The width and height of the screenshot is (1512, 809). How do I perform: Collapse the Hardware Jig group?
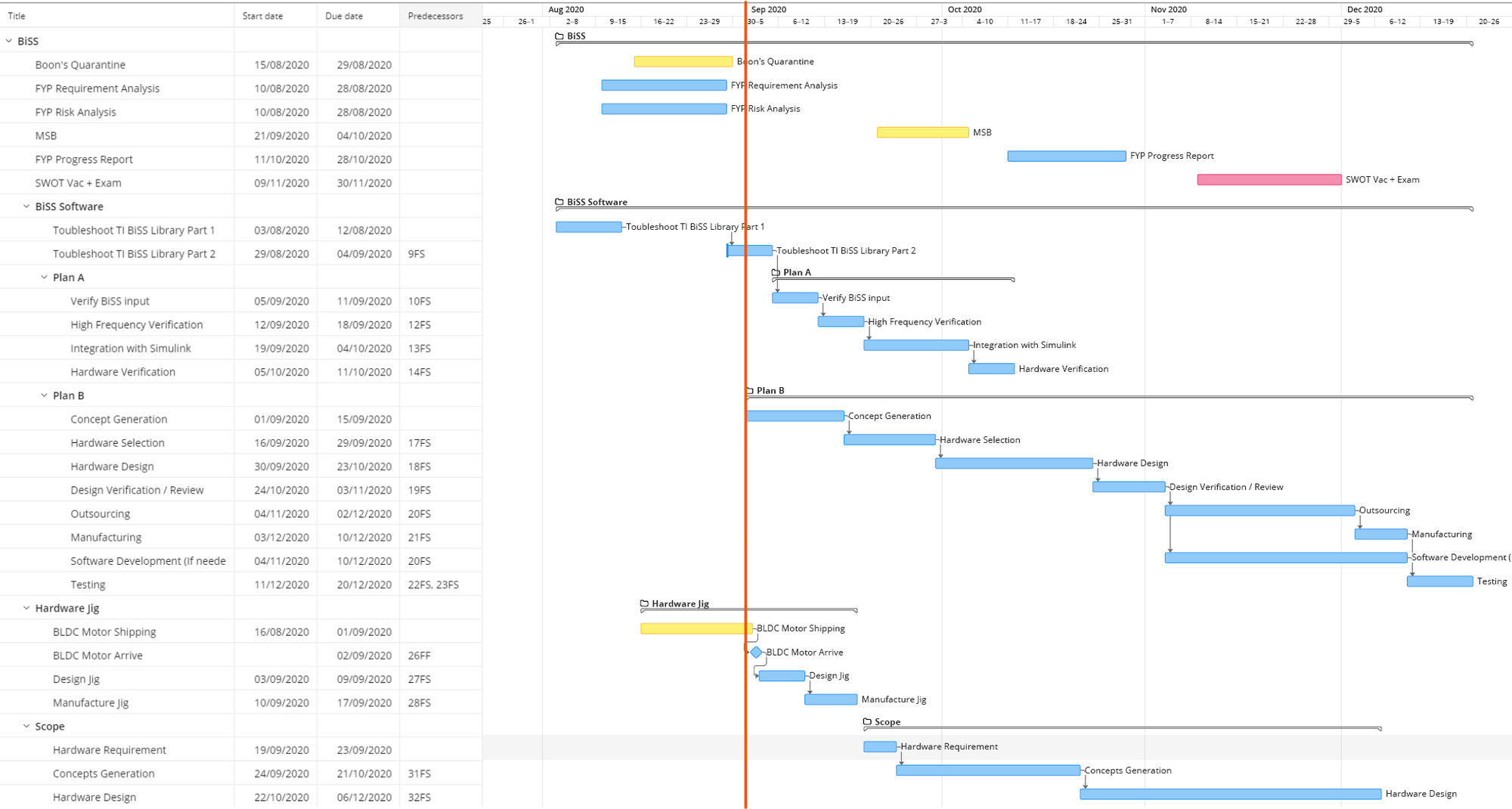tap(26, 608)
